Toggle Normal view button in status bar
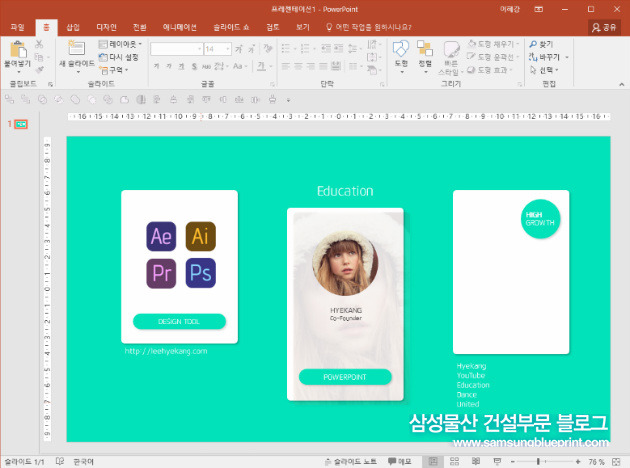The height and width of the screenshot is (468, 630). [x=433, y=461]
